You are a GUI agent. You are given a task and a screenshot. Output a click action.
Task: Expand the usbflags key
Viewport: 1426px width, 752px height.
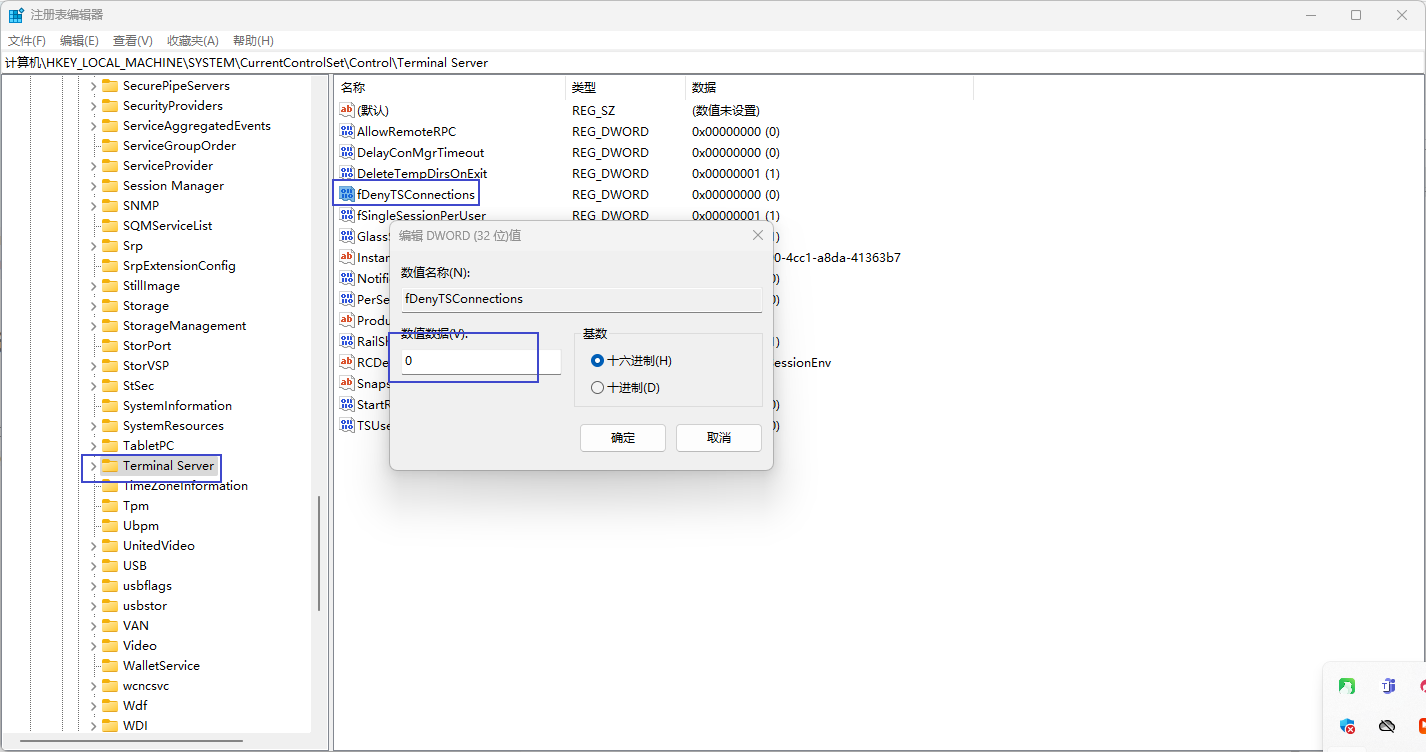point(93,585)
